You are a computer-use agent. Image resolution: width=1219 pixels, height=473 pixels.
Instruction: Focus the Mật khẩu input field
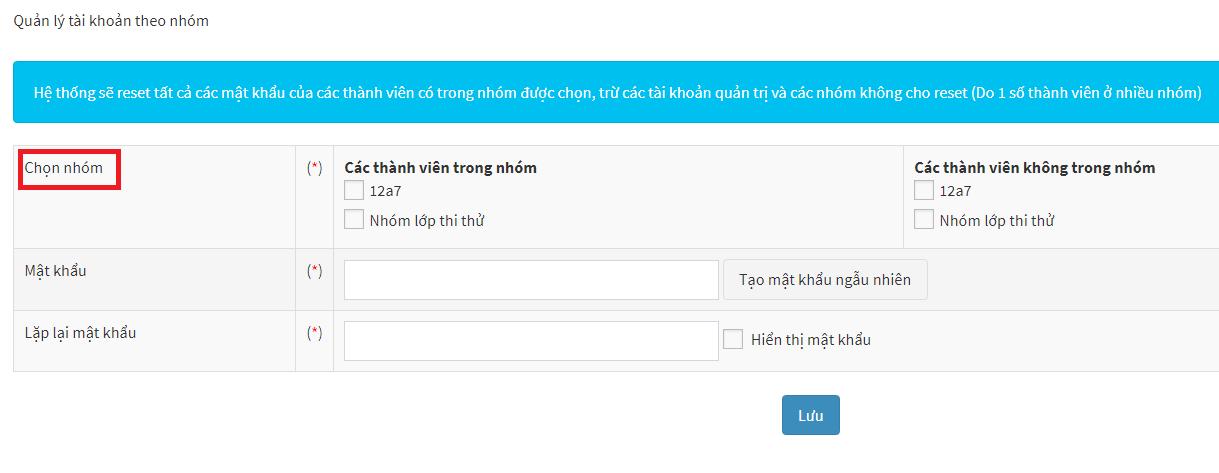pyautogui.click(x=531, y=280)
